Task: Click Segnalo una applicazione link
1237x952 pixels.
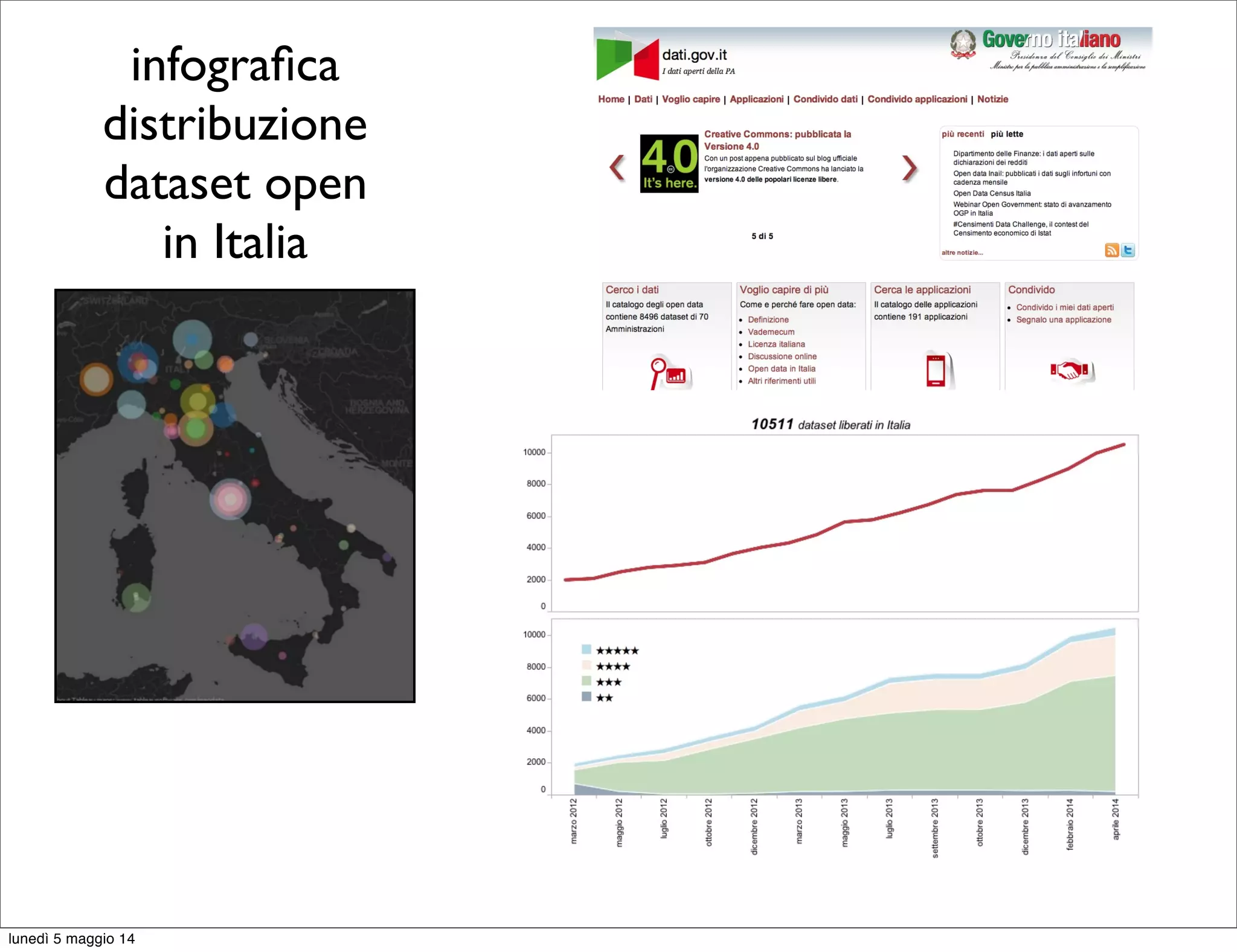Action: tap(1063, 320)
